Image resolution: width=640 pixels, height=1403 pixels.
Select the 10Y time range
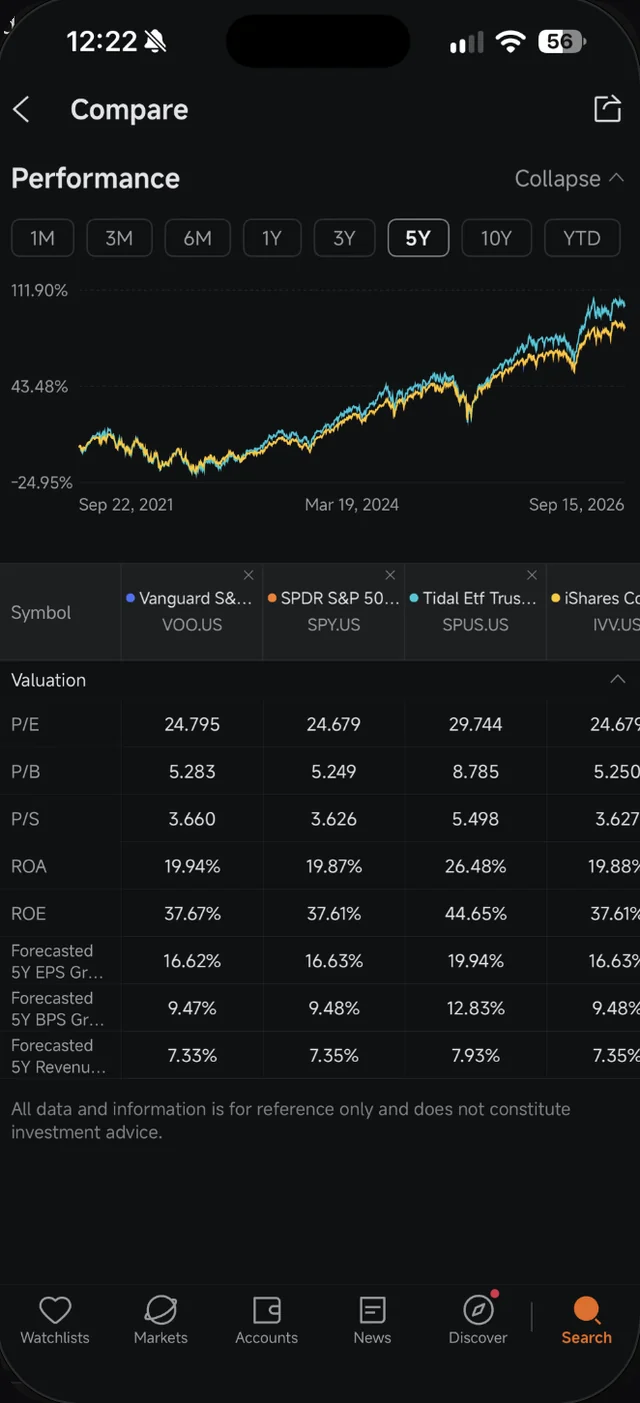tap(496, 238)
